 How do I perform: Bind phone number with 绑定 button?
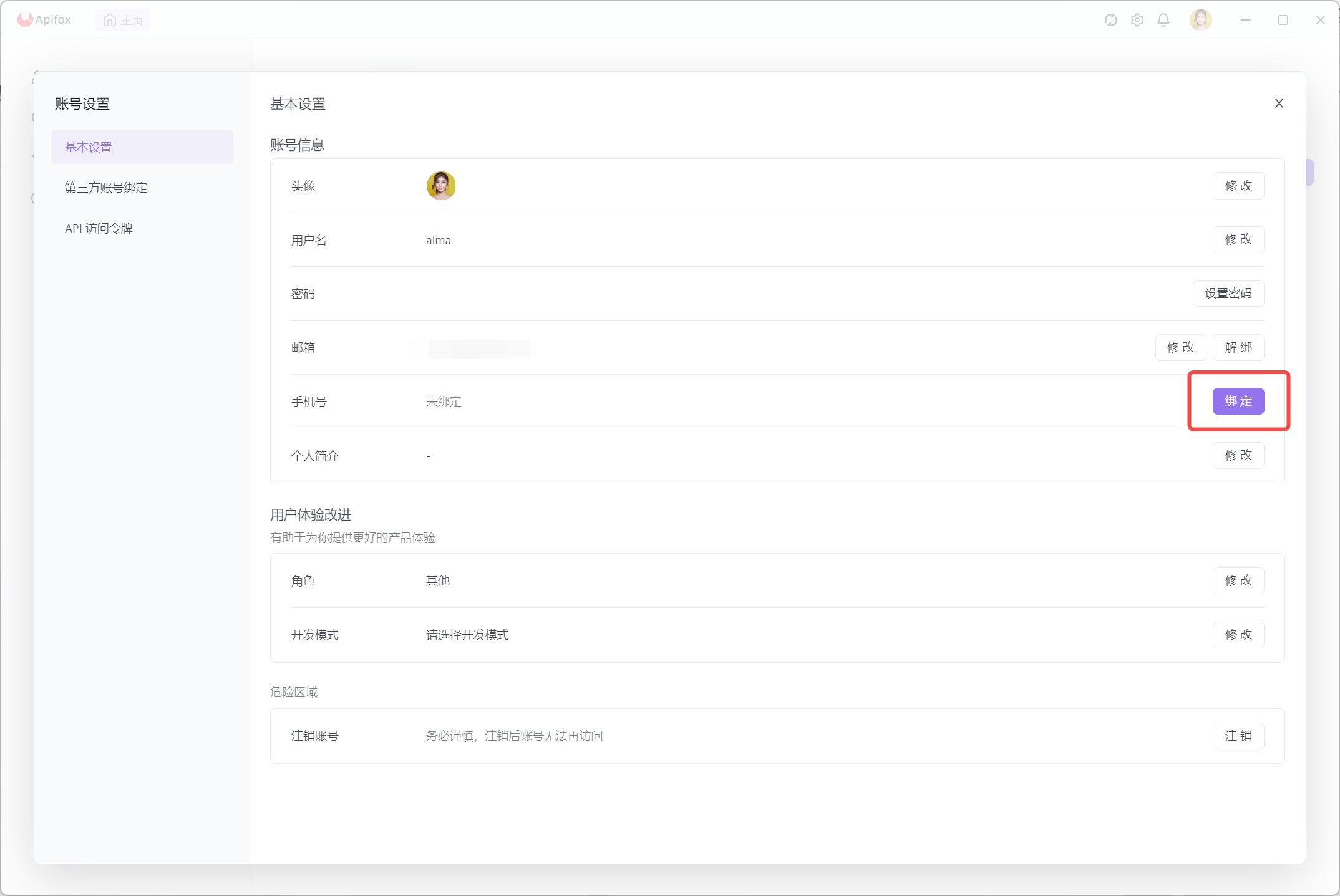[x=1238, y=401]
